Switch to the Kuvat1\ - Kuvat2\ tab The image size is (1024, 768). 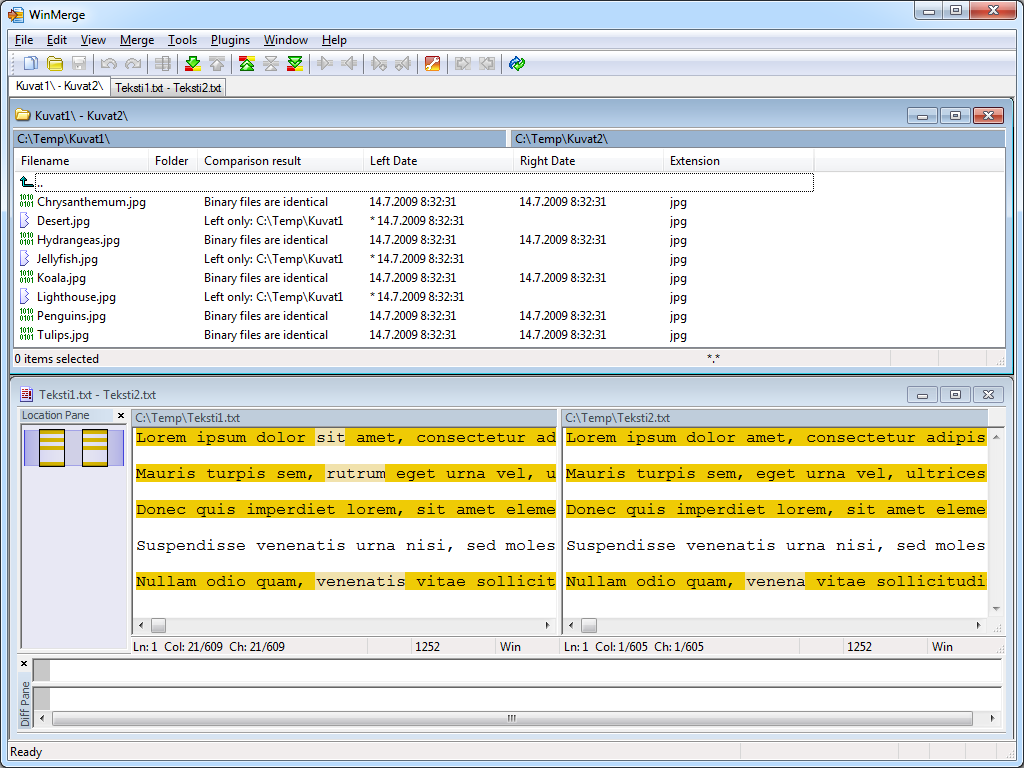tap(59, 86)
